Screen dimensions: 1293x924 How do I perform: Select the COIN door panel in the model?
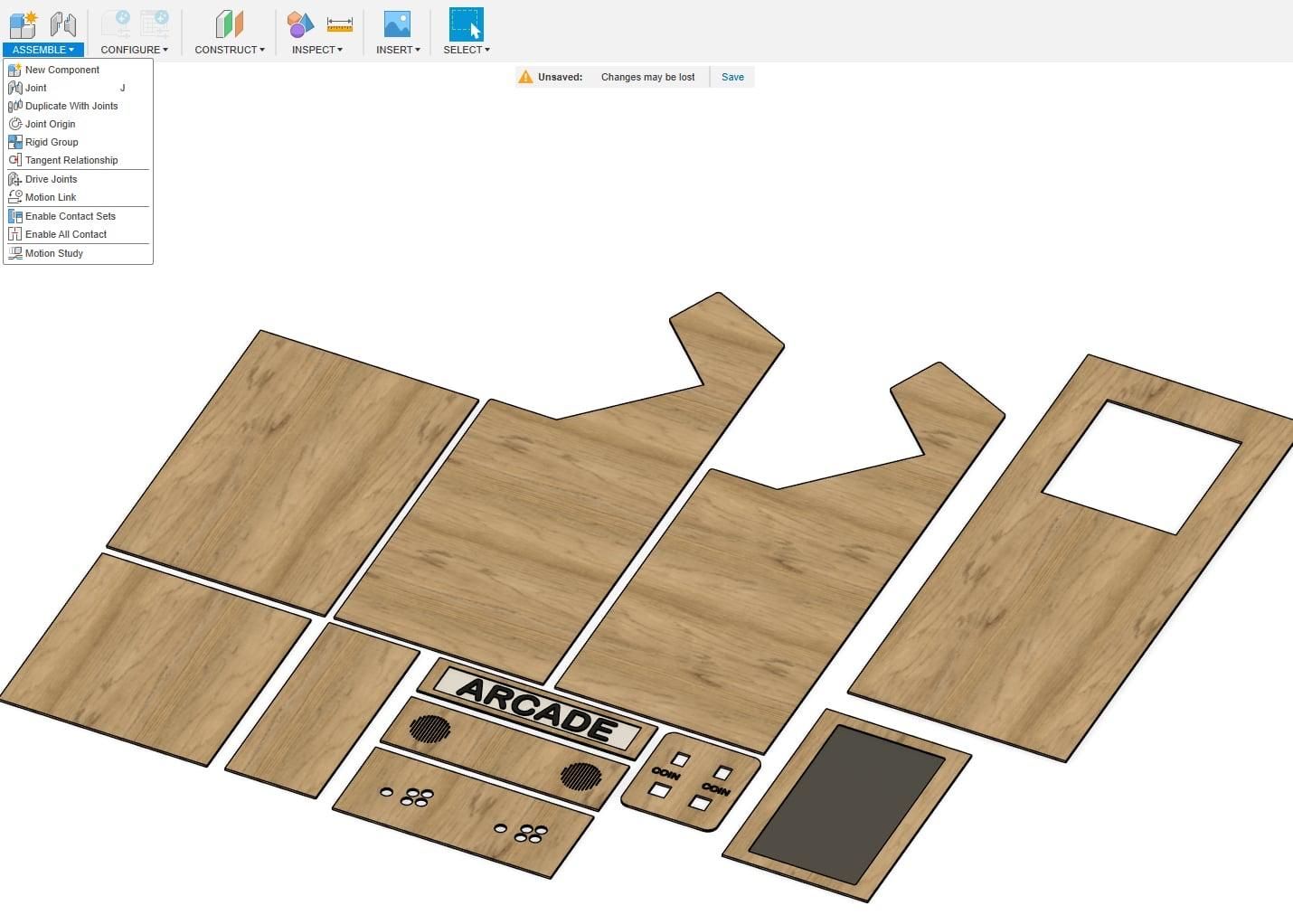pyautogui.click(x=691, y=781)
